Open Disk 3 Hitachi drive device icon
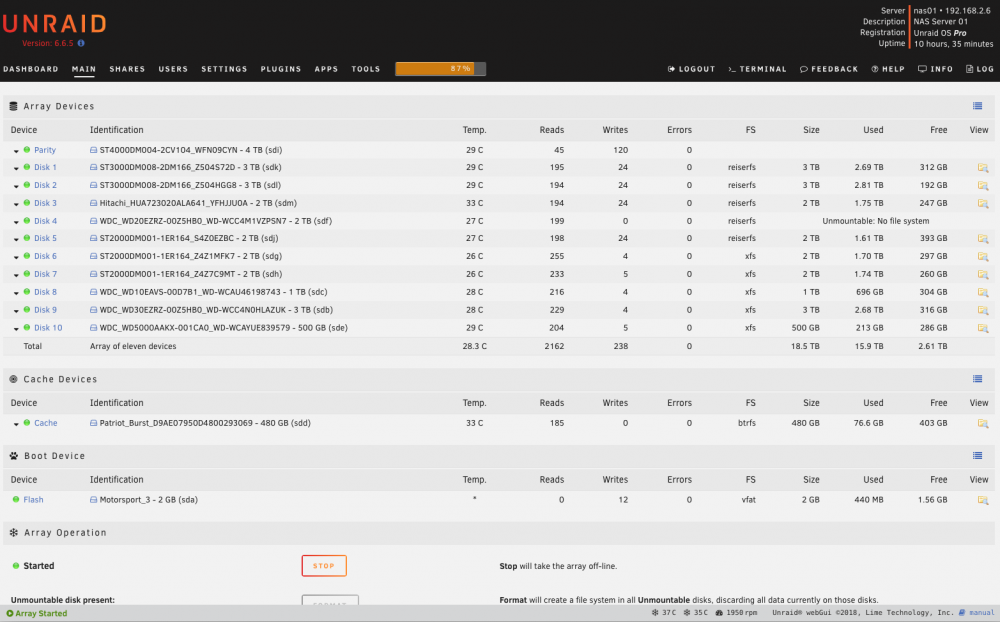This screenshot has height=622, width=1000. click(93, 203)
